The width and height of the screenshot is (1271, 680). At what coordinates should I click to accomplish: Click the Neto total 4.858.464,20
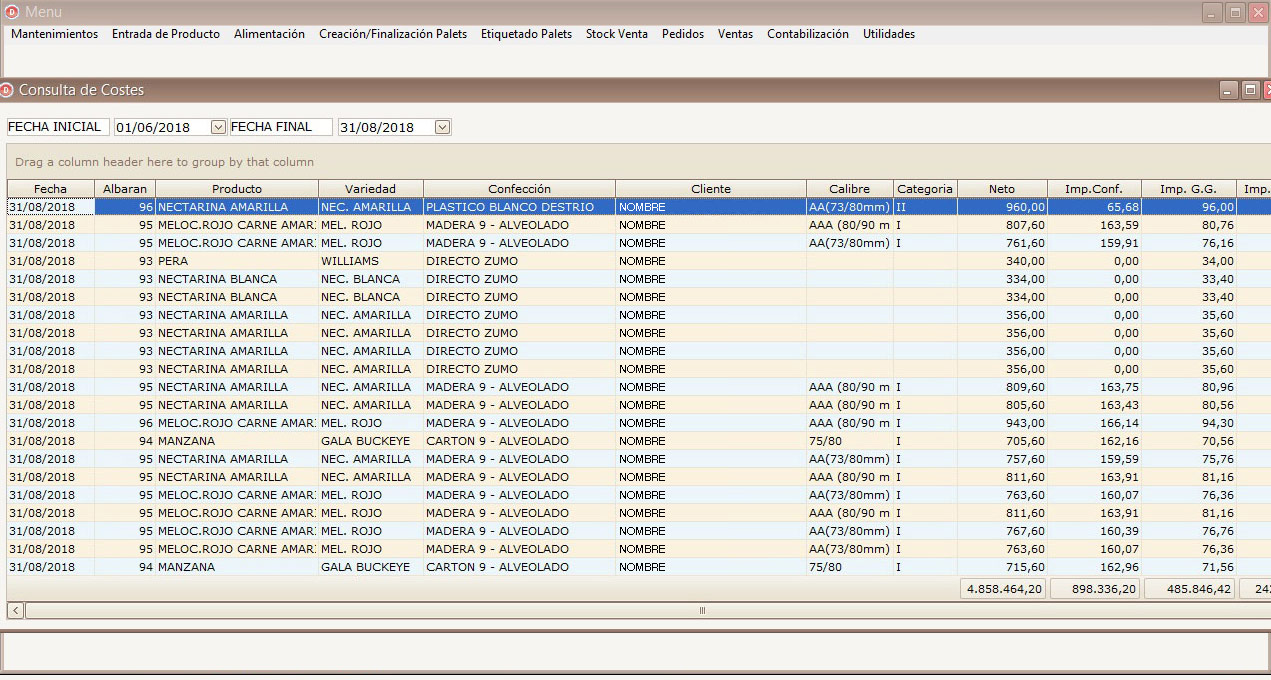click(x=1003, y=589)
